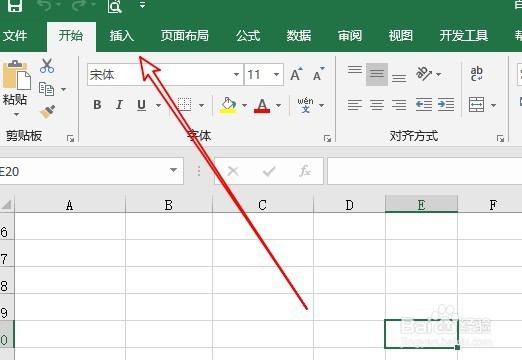Toggle Italic formatting
Image resolution: width=522 pixels, height=360 pixels.
[119, 105]
